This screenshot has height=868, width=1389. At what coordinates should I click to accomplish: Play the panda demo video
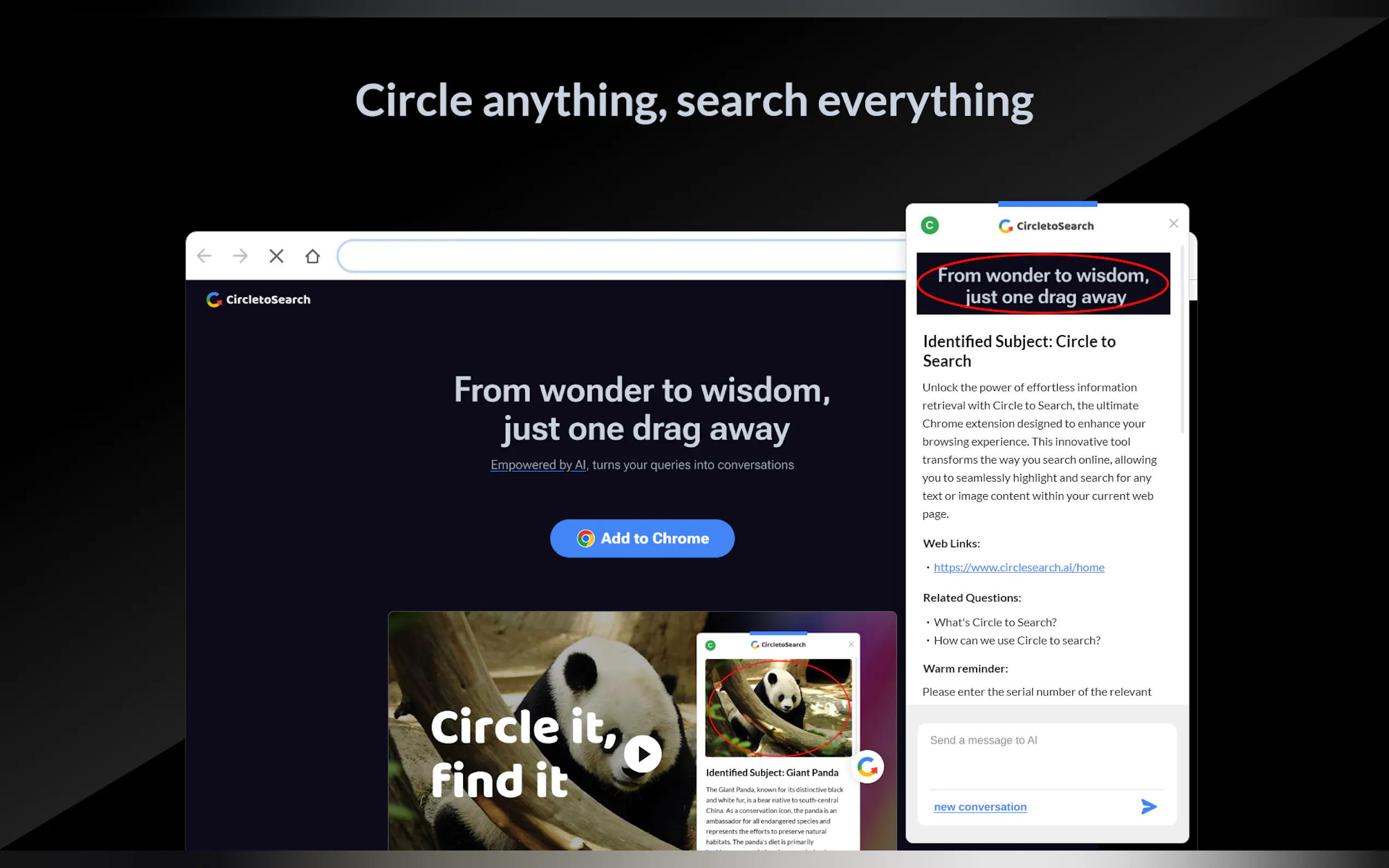pyautogui.click(x=643, y=754)
